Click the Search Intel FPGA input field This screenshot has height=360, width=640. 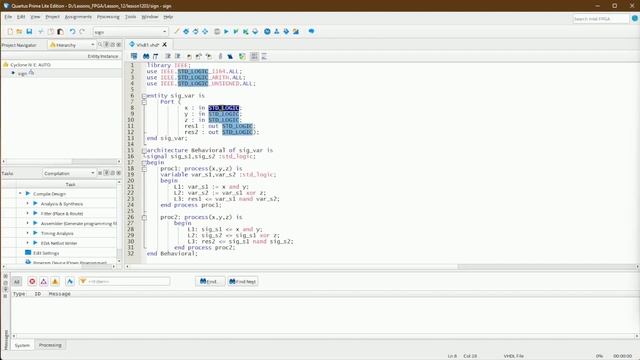600,19
